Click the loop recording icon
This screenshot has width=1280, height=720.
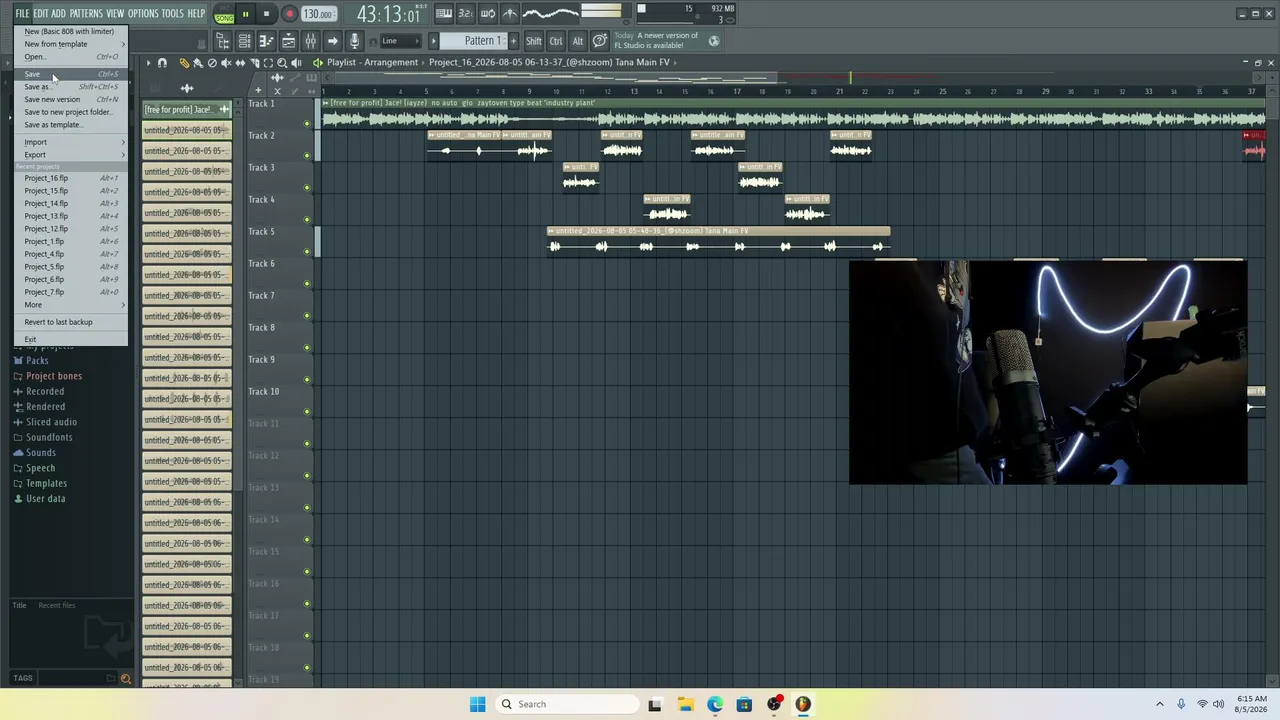[x=488, y=13]
